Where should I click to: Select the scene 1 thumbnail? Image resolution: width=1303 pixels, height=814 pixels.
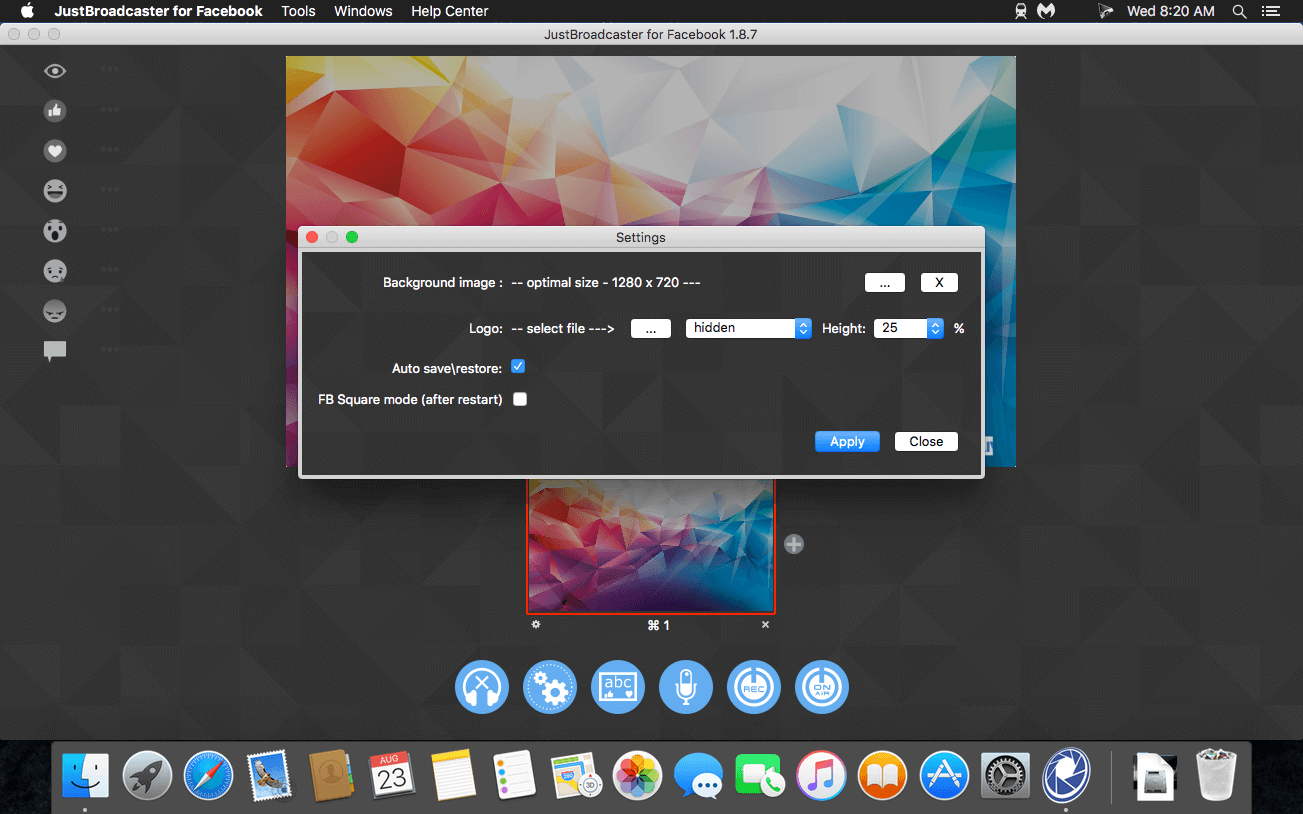(x=651, y=547)
